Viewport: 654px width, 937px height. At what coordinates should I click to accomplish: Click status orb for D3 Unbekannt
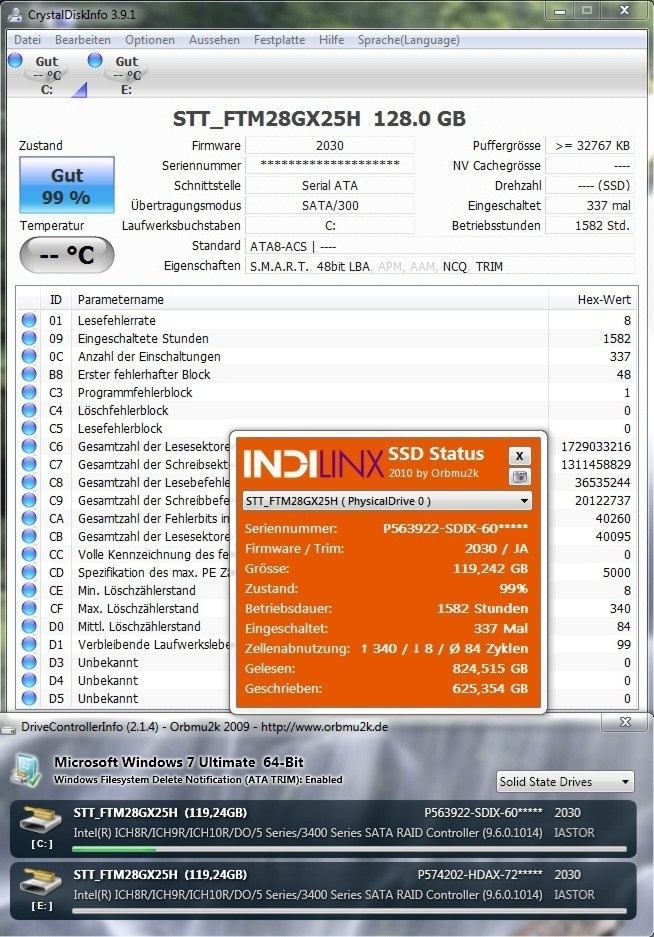tap(29, 662)
